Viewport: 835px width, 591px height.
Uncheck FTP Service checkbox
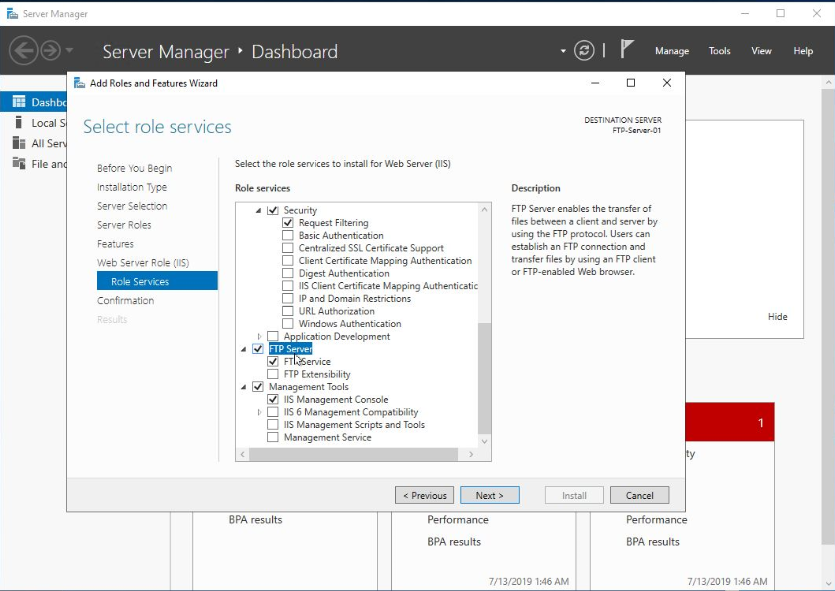click(273, 362)
